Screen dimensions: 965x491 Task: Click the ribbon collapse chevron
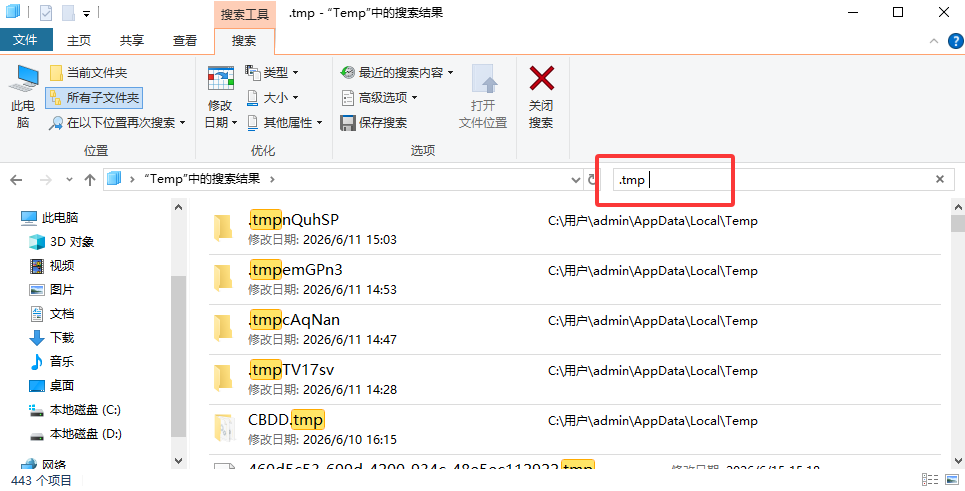[x=934, y=41]
